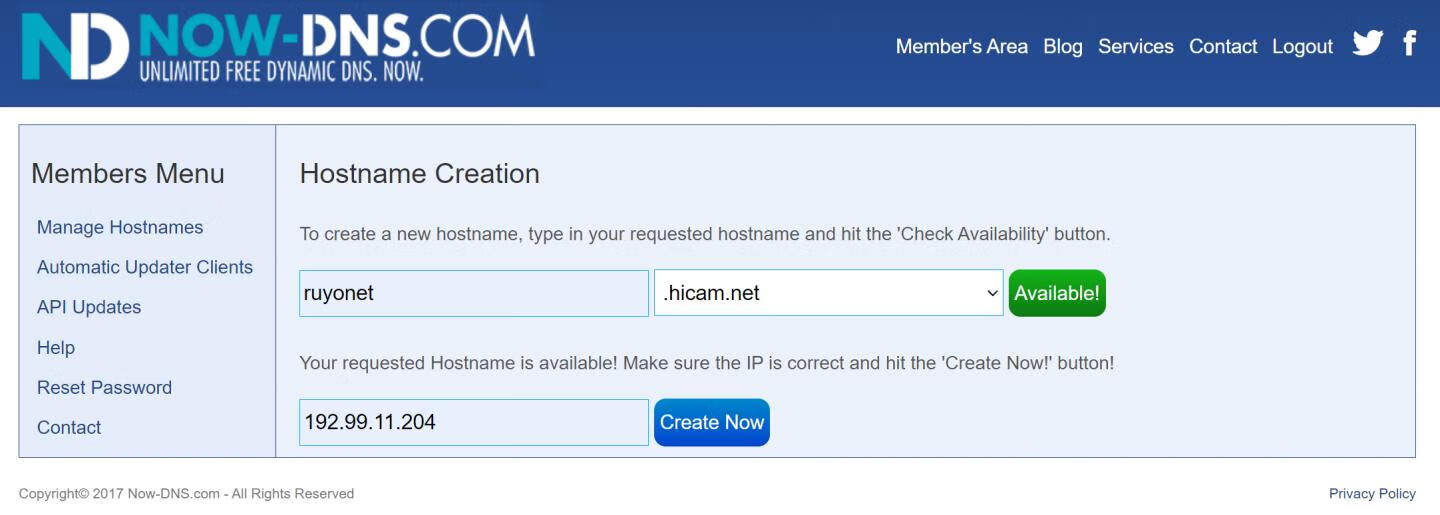Open the Member's Area page

(961, 47)
